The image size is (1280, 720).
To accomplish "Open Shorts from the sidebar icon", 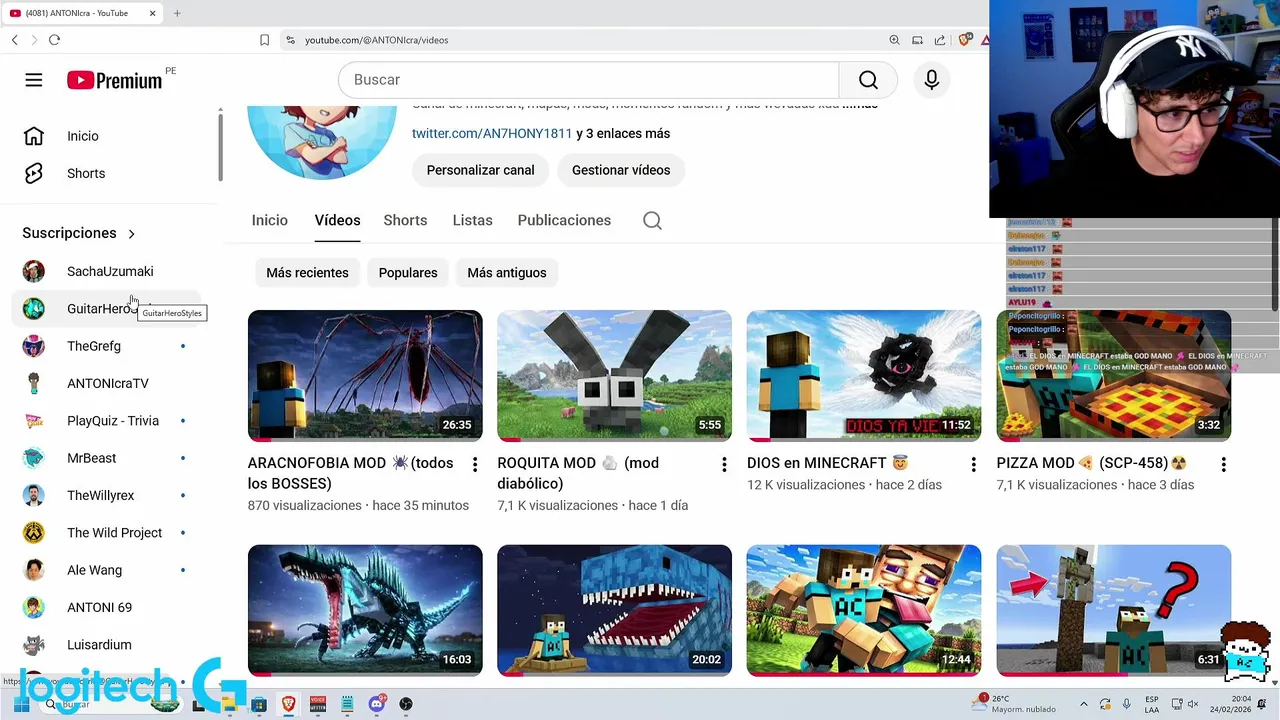I will (34, 173).
